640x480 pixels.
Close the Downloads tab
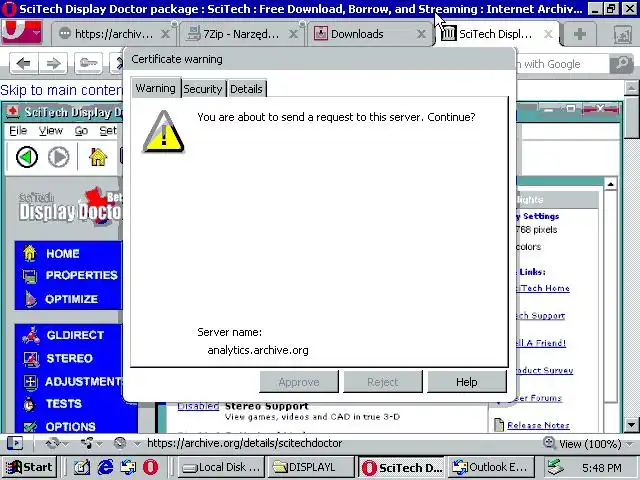coord(421,34)
